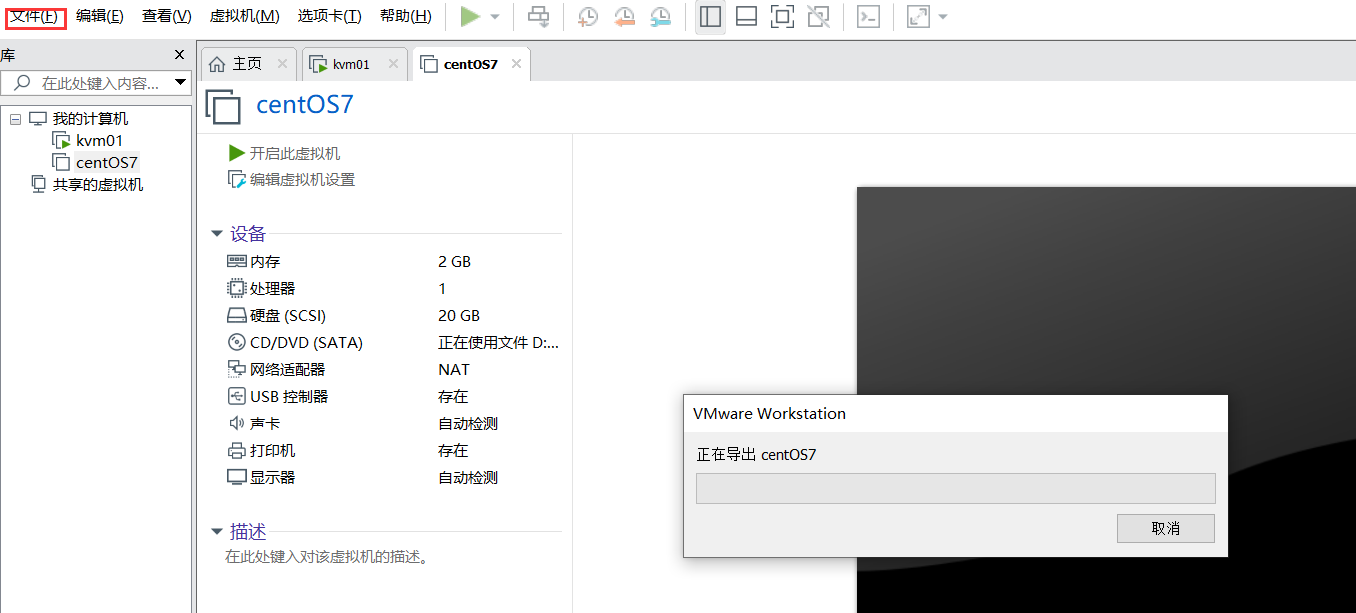The width and height of the screenshot is (1356, 613).
Task: Click 取消 to cancel the export
Action: 1165,528
